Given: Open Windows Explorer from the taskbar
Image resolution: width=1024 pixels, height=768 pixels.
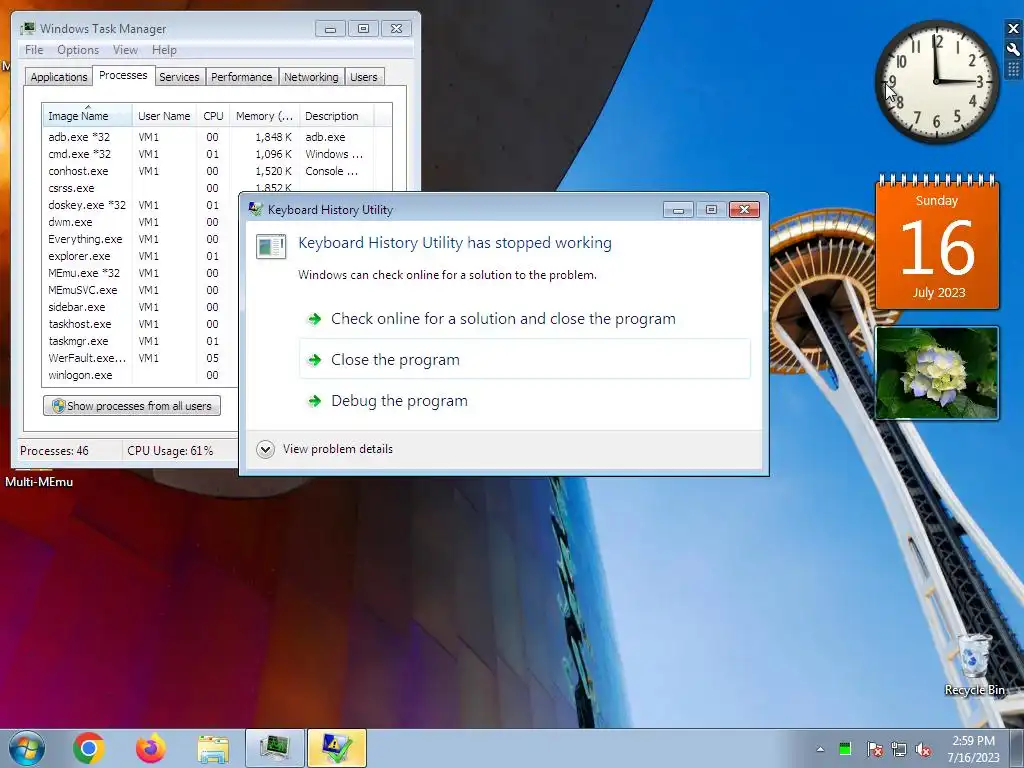Looking at the screenshot, I should 213,749.
